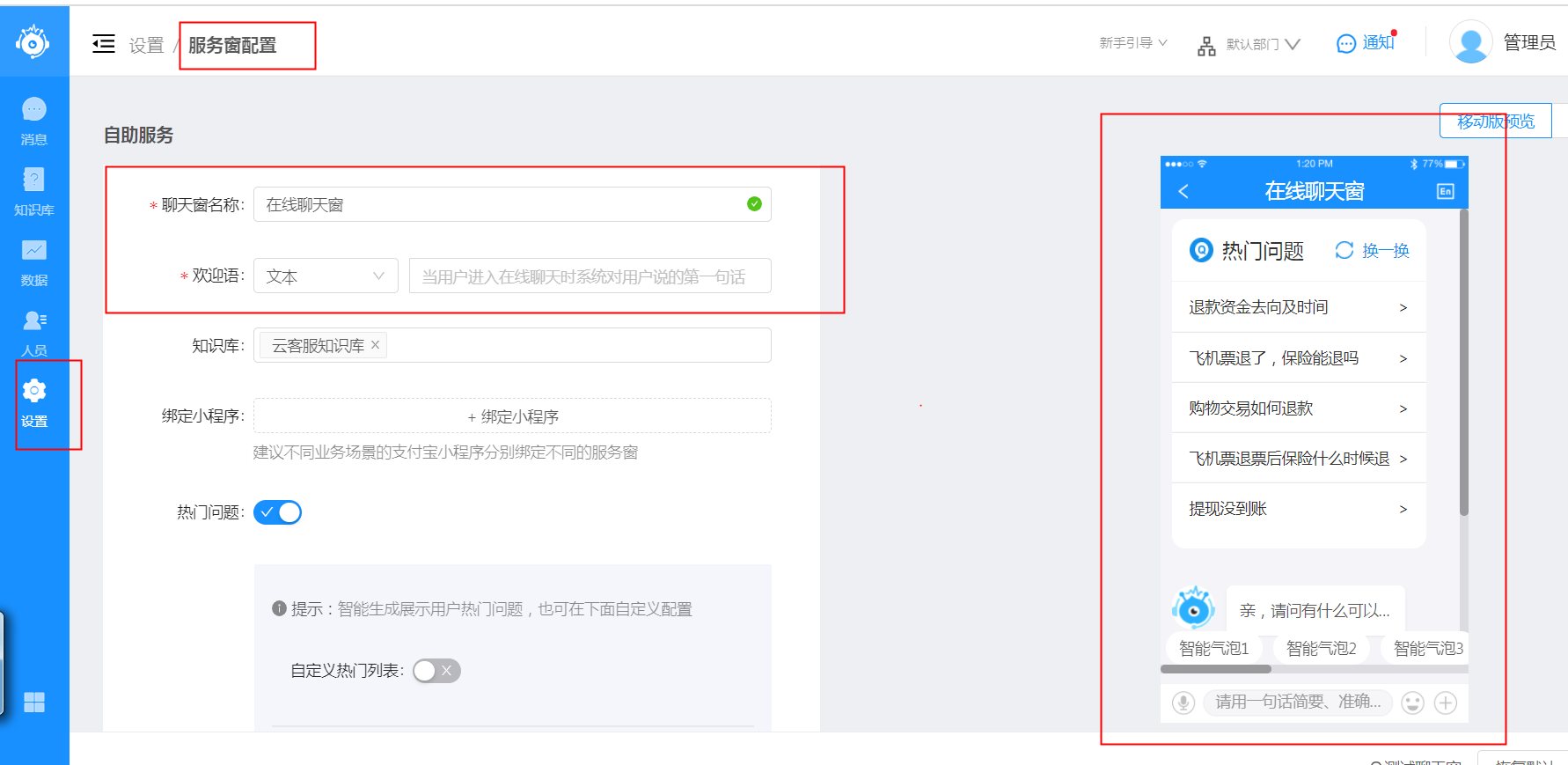This screenshot has width=1568, height=765.
Task: Remove the 云客服知识库 tag with its X
Action: tap(376, 345)
